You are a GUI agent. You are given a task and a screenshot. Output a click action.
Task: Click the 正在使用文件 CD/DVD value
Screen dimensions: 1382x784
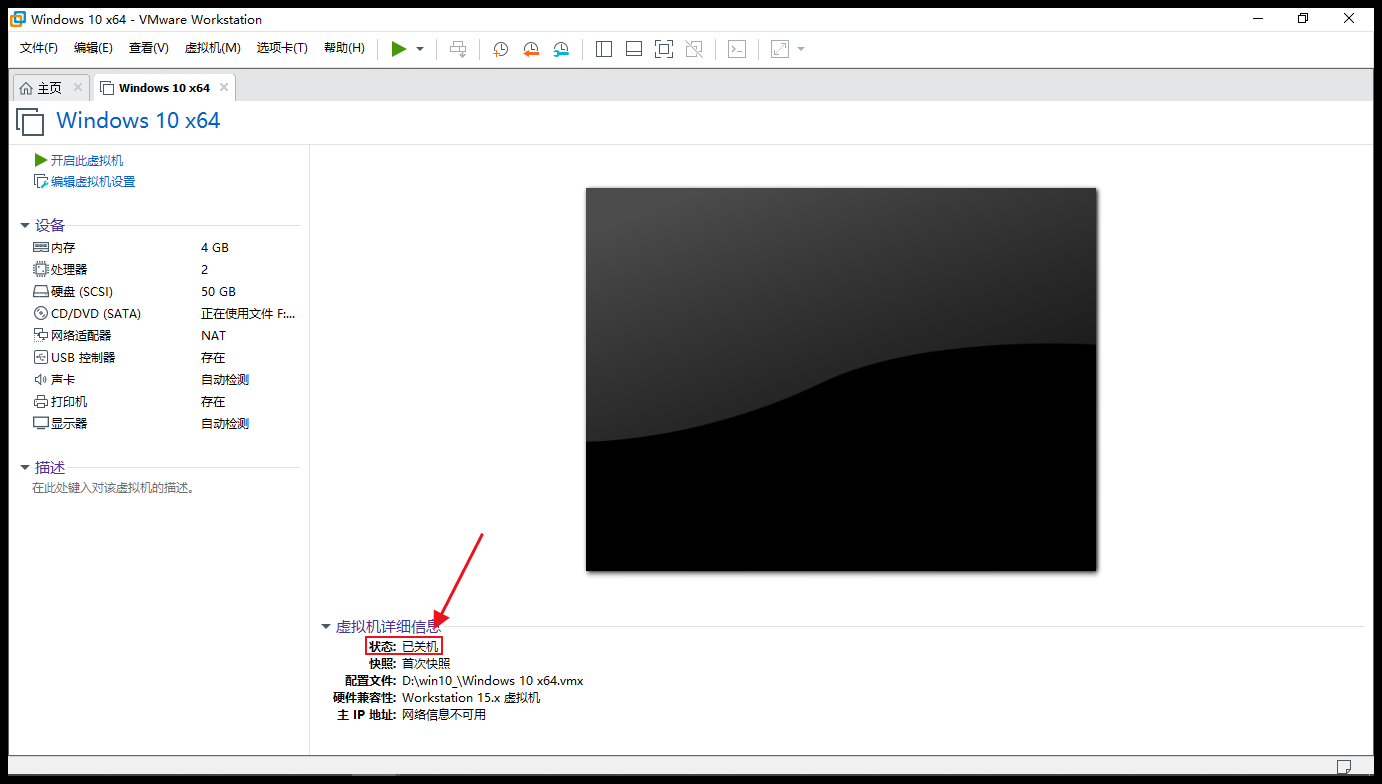(248, 314)
